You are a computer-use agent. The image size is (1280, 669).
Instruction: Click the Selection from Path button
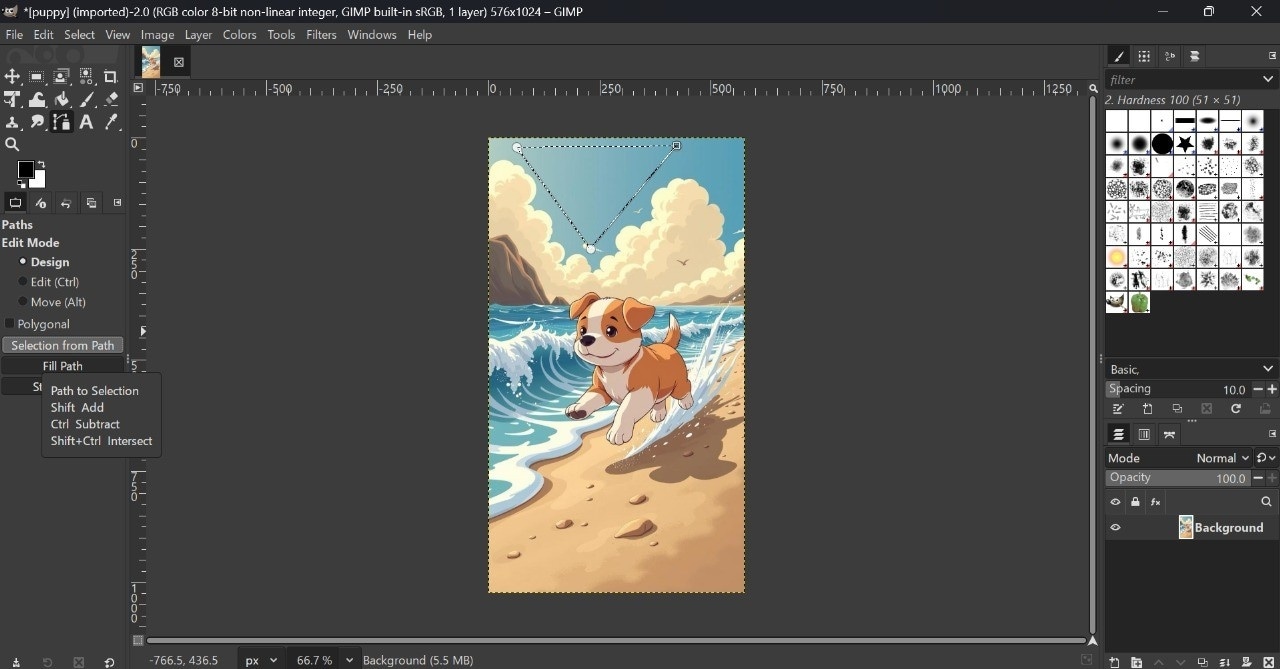(62, 345)
